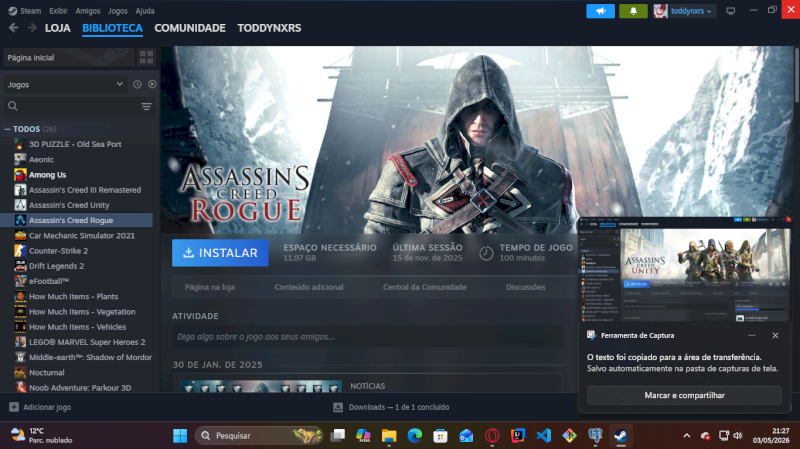Click the Steam icon on the taskbar
Image resolution: width=800 pixels, height=449 pixels.
click(620, 436)
